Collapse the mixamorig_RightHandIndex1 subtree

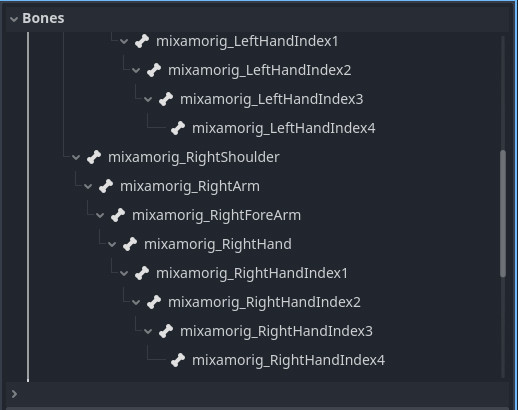coord(124,273)
